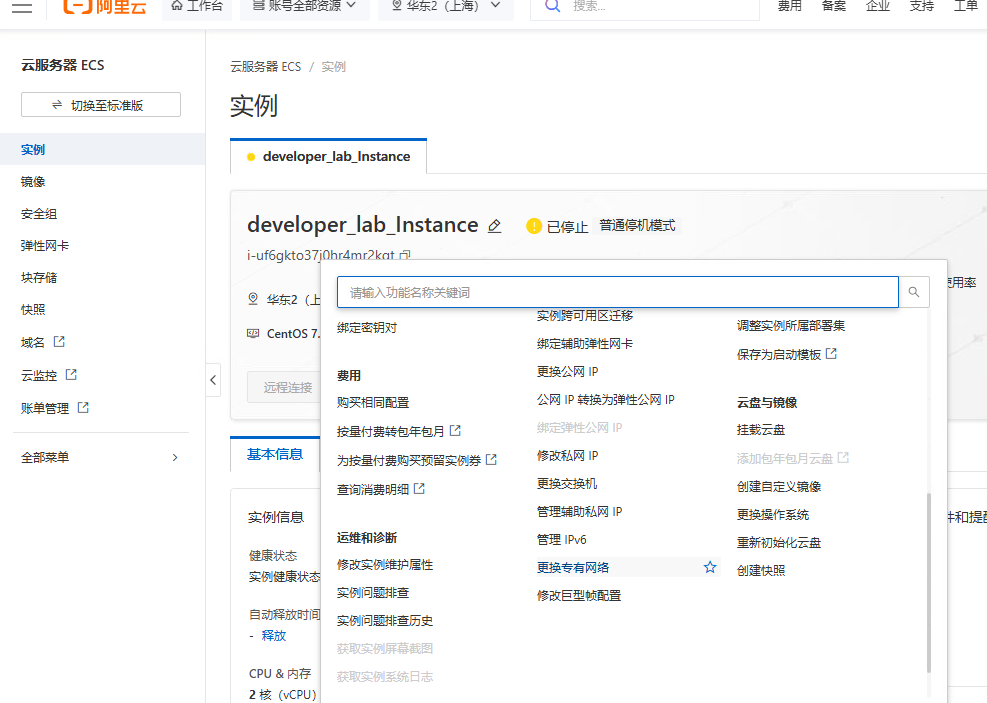Image resolution: width=987 pixels, height=703 pixels.
Task: Click the search magnifier in top bar
Action: point(552,6)
